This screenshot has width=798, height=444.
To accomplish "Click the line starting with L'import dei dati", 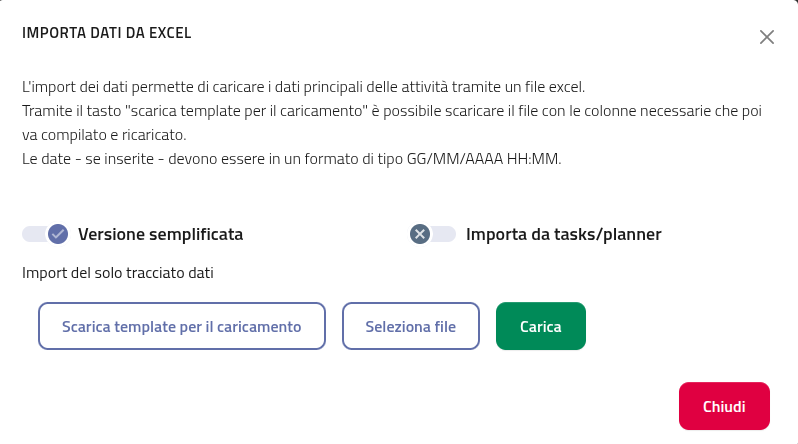I will (x=303, y=87).
